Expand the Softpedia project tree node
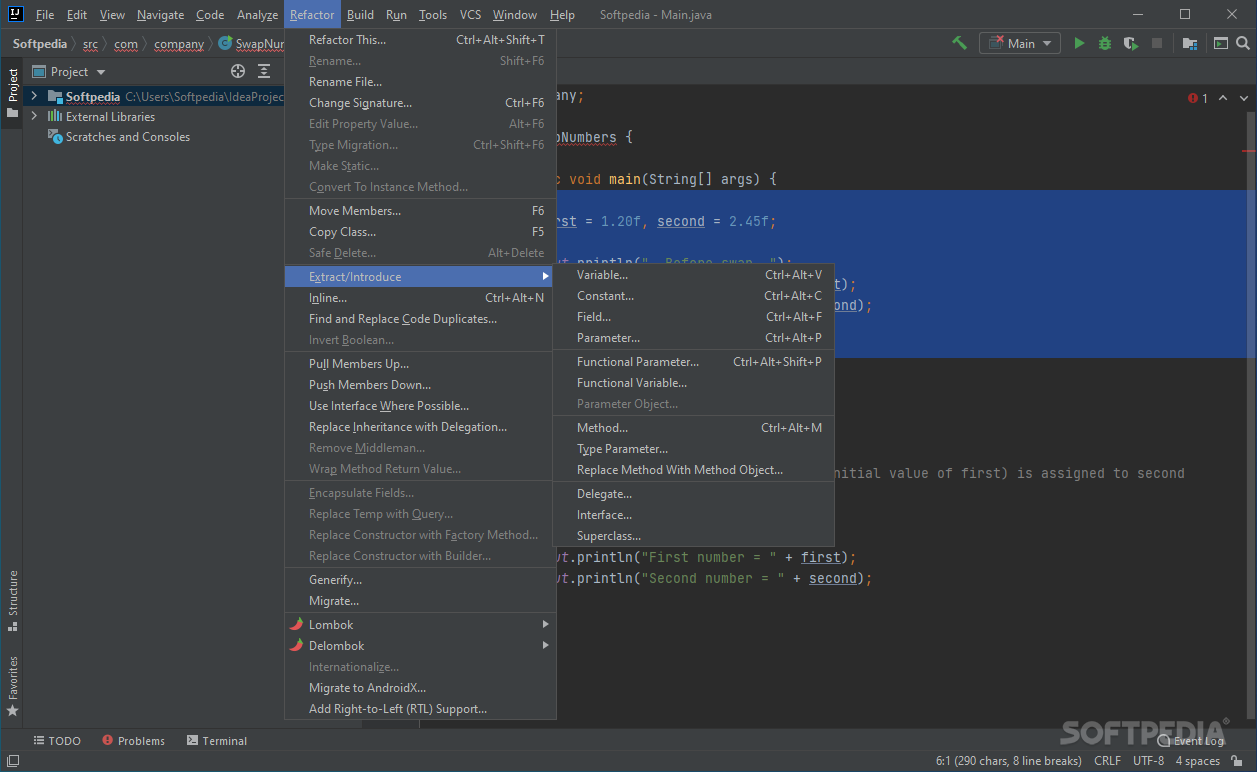The width and height of the screenshot is (1257, 772). (x=34, y=96)
